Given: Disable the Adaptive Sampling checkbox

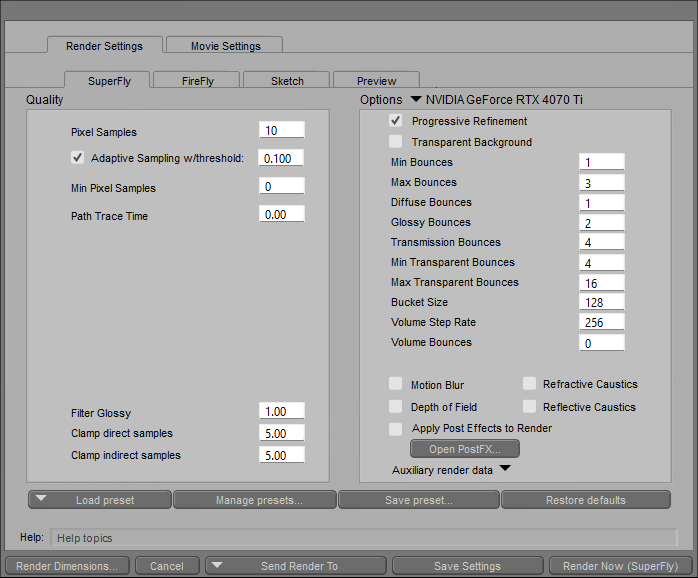Looking at the screenshot, I should [78, 158].
